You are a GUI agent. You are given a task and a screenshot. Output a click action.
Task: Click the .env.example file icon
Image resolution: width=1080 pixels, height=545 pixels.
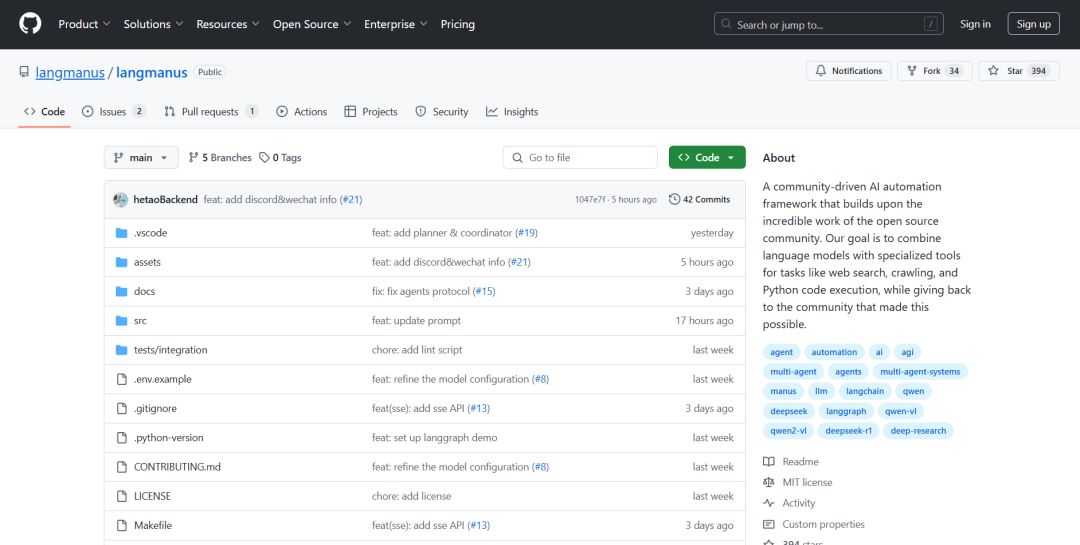click(122, 379)
